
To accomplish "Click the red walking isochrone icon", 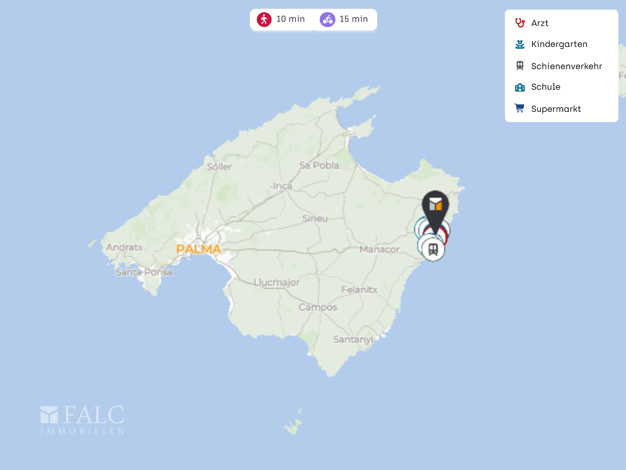I will 264,19.
